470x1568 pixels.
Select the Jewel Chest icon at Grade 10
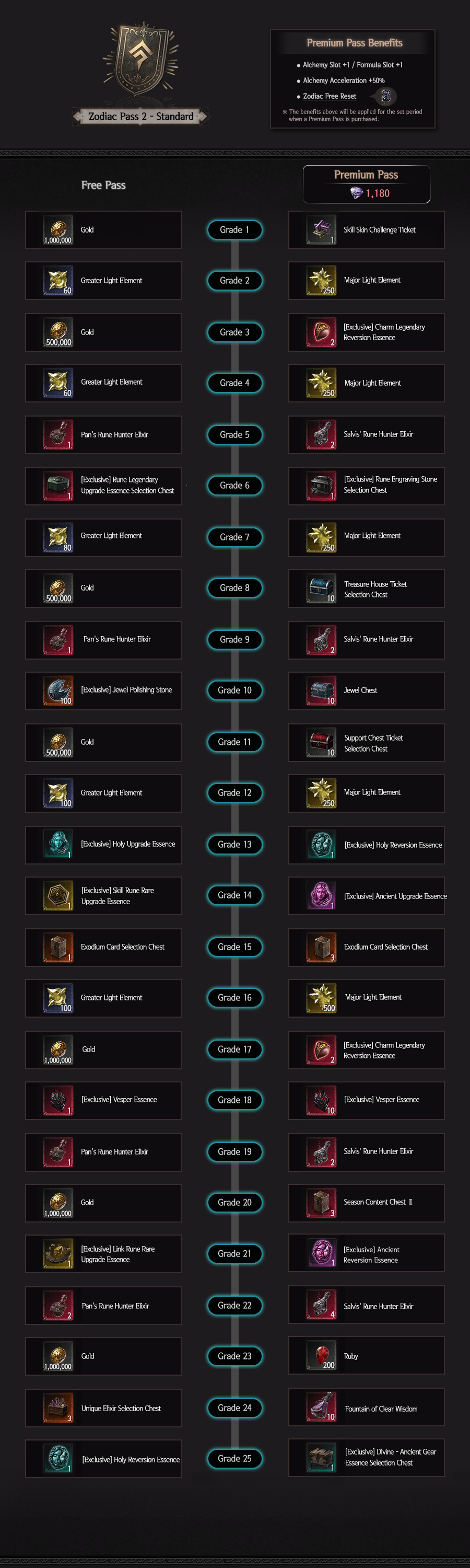tap(321, 690)
